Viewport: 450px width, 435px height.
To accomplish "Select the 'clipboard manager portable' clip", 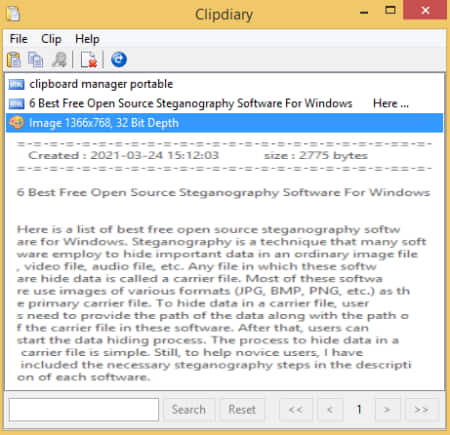I will click(225, 84).
